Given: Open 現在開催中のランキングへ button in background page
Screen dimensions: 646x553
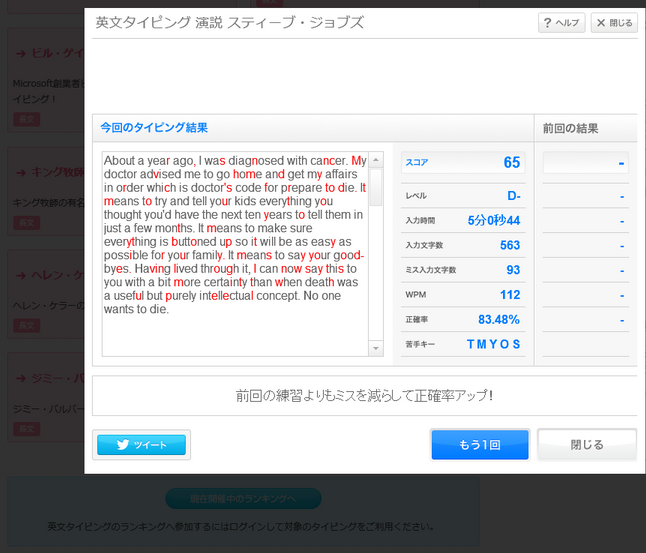Looking at the screenshot, I should (x=243, y=499).
